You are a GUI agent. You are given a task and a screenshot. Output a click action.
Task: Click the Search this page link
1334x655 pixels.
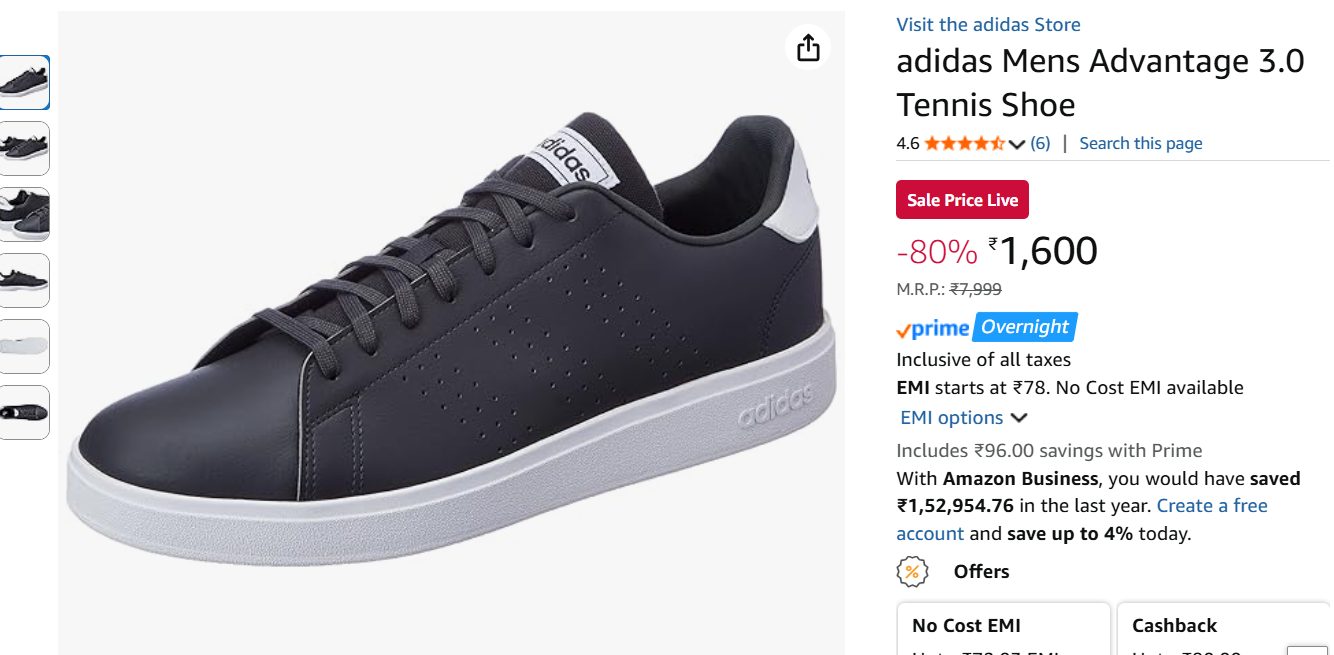point(1140,144)
